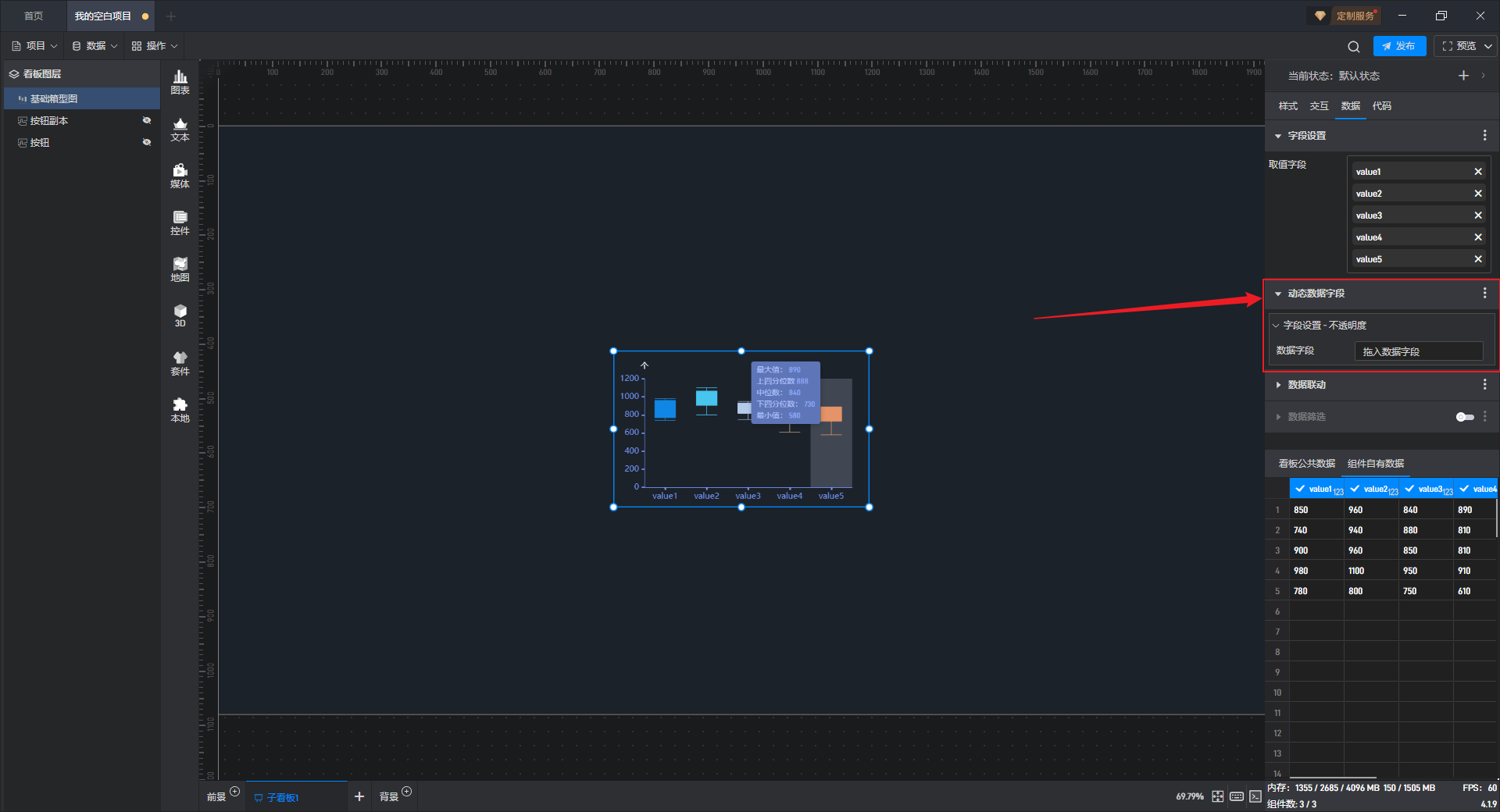Remove value2 from 取值字段
This screenshot has height=812, width=1500.
[x=1478, y=194]
